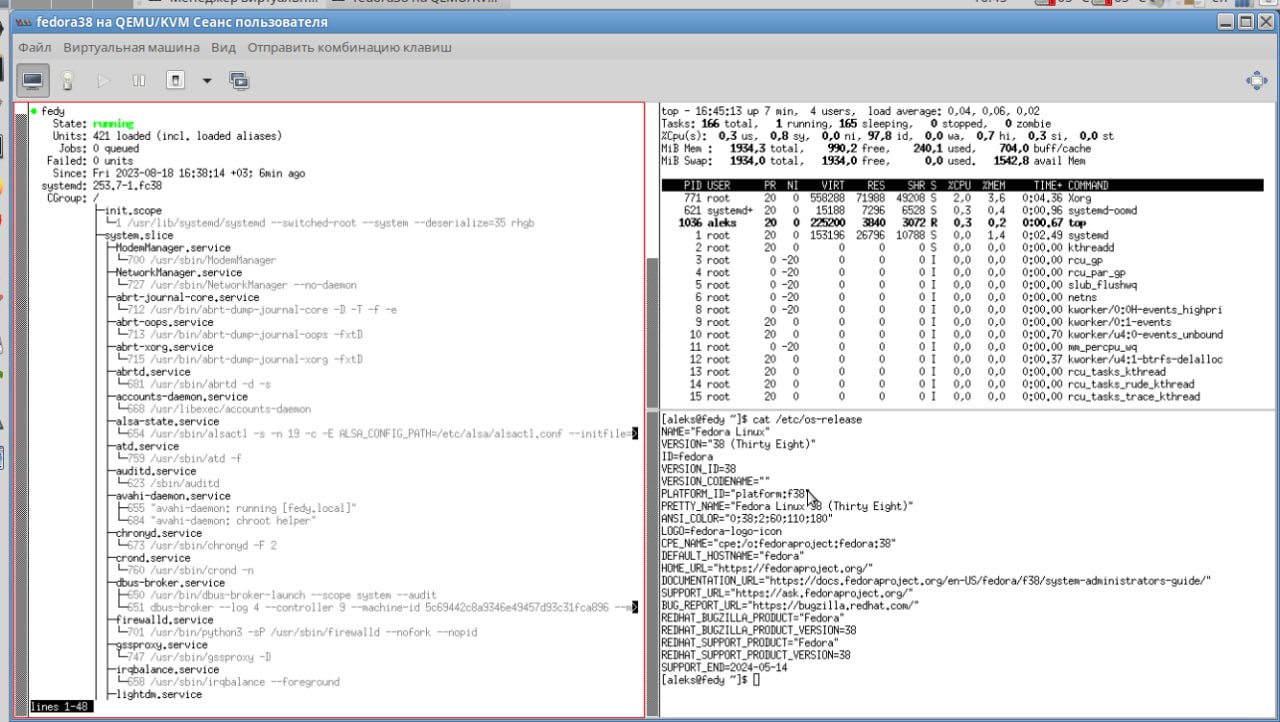Click the 'fedy' hostname at top
This screenshot has height=722, width=1280.
coord(53,110)
